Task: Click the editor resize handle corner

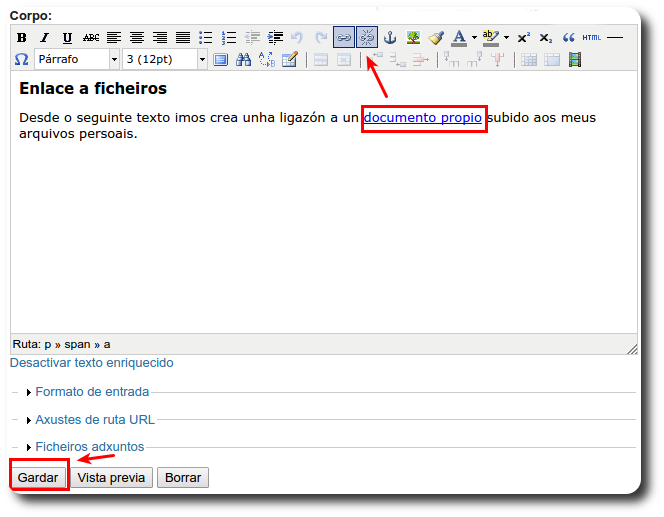Action: (631, 349)
